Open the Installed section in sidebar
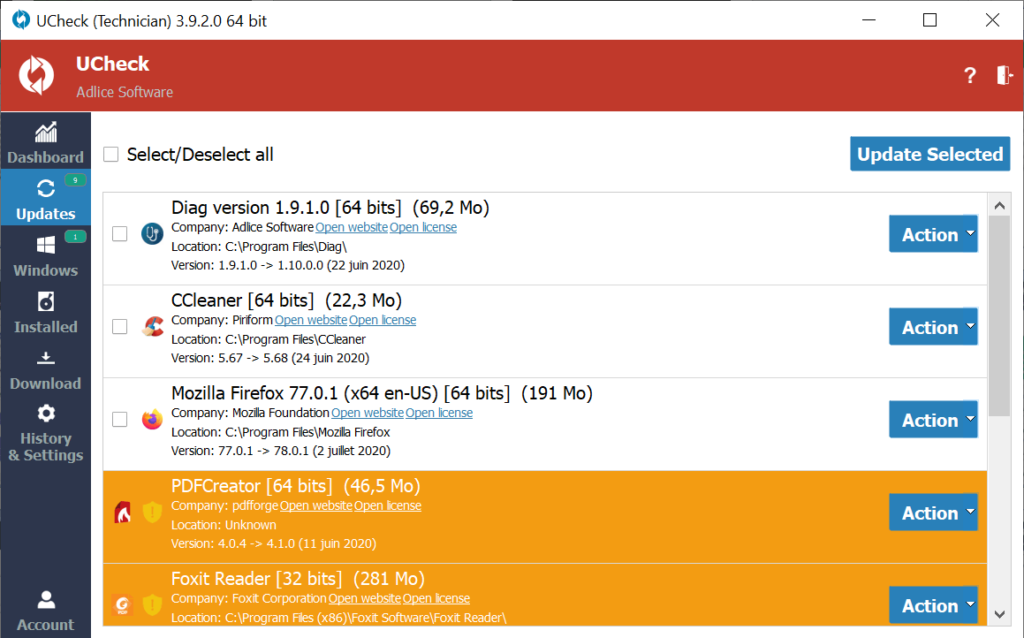This screenshot has height=638, width=1024. tap(45, 313)
